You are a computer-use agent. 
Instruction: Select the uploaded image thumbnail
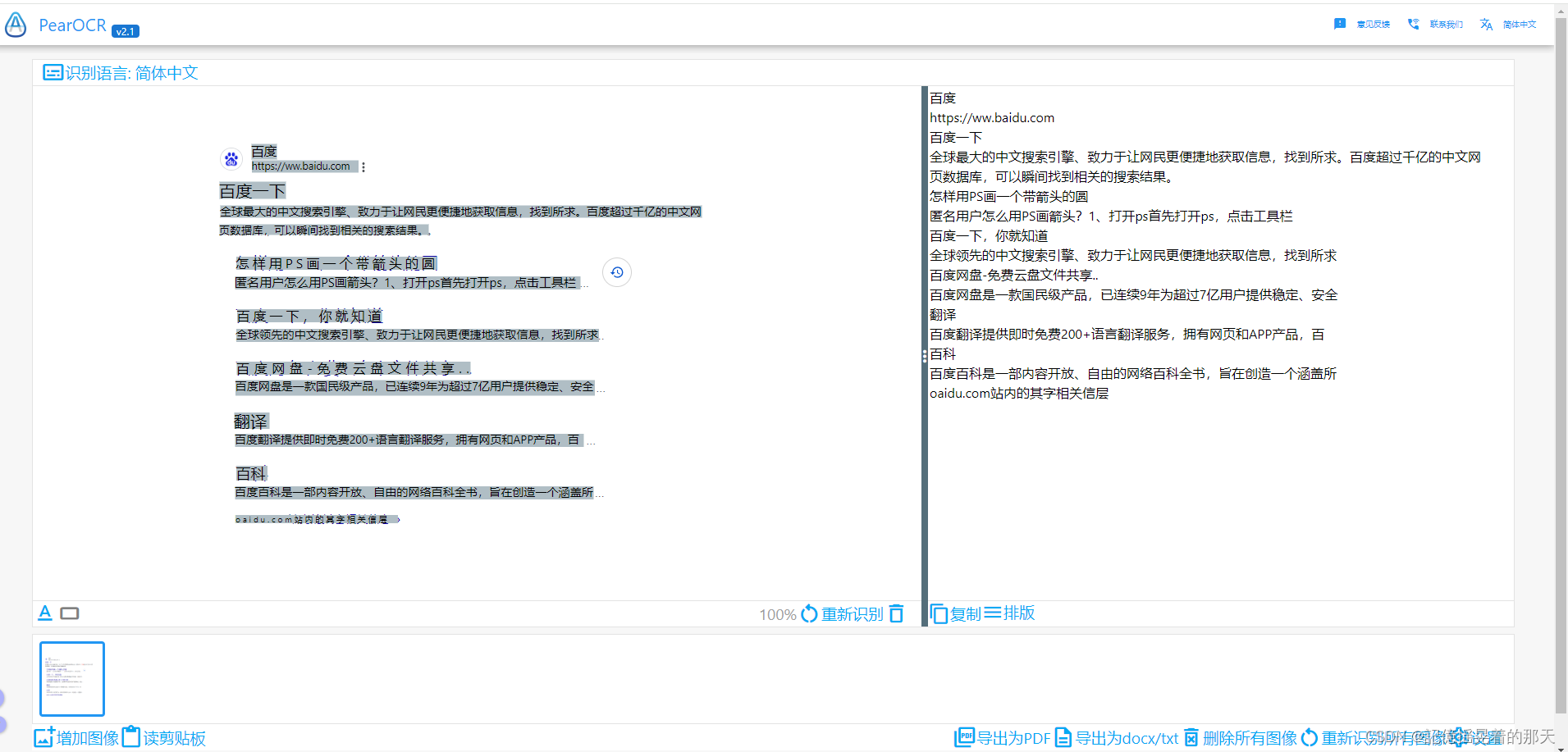point(72,679)
